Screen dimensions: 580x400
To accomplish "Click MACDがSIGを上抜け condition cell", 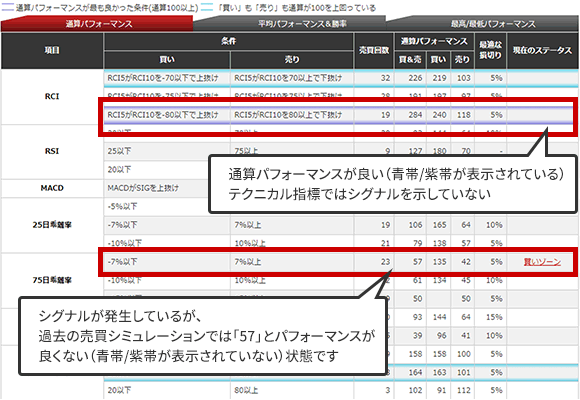I will tap(143, 188).
